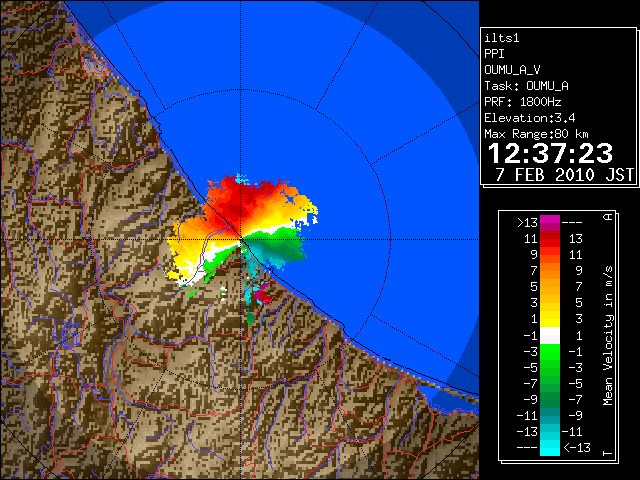The image size is (640, 480).
Task: Select the "OUMU_A_V" product name
Action: pos(512,70)
